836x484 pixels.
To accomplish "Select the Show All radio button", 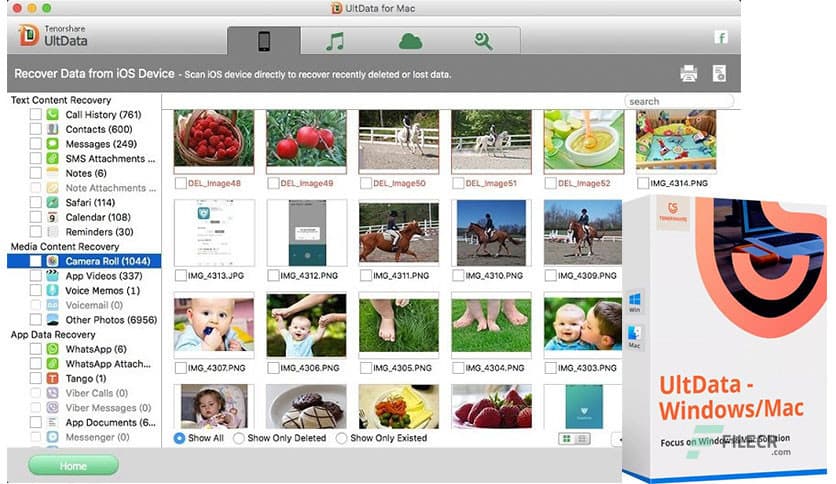I will 180,438.
